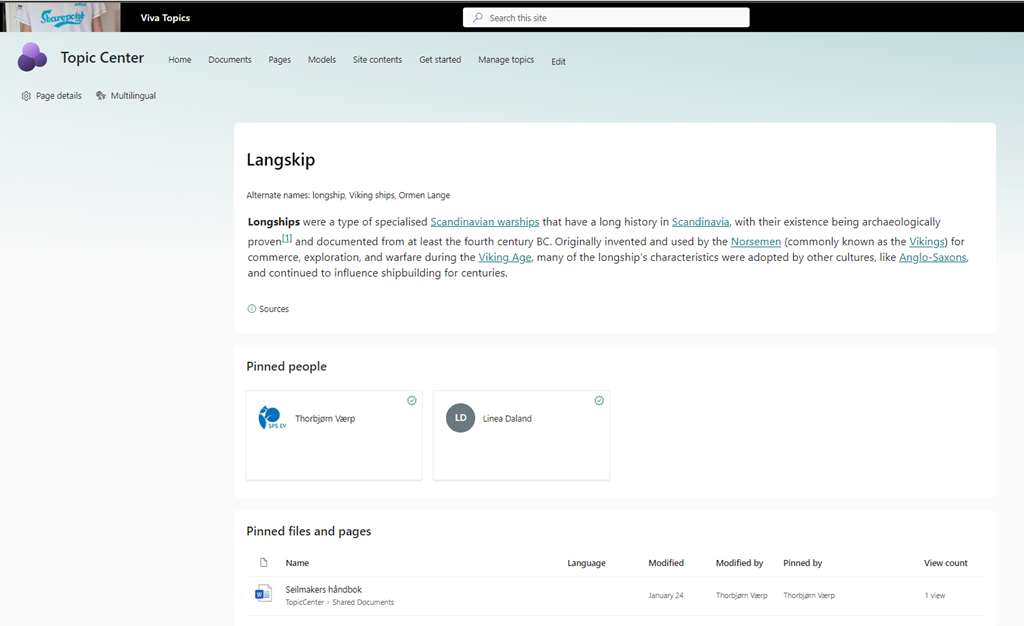The width and height of the screenshot is (1024, 626).
Task: Follow the Viking Age link
Action: click(505, 257)
